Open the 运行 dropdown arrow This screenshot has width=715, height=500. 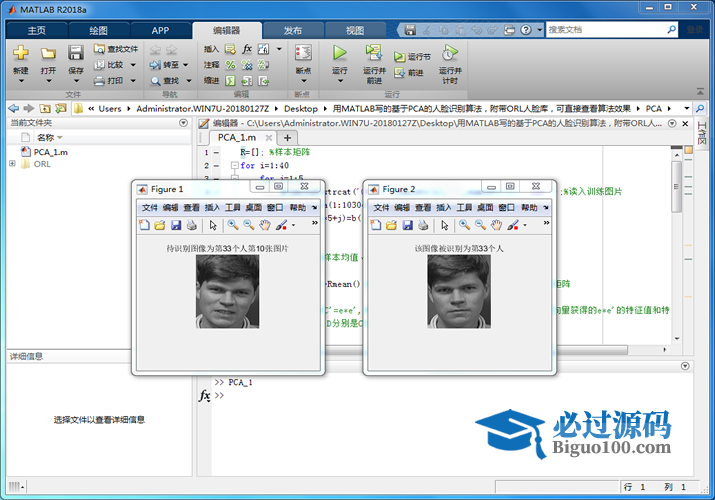340,81
